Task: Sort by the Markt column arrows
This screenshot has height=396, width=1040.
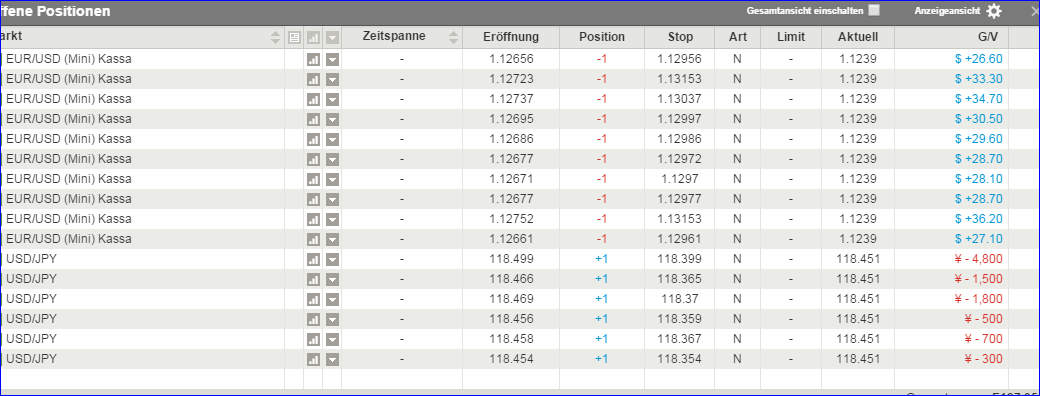Action: click(276, 38)
